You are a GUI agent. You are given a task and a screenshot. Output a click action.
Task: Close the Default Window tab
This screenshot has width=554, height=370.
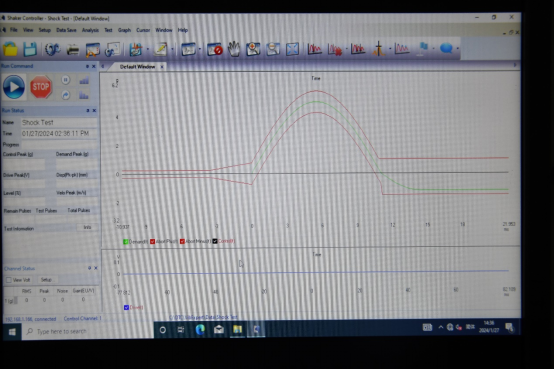[162, 67]
